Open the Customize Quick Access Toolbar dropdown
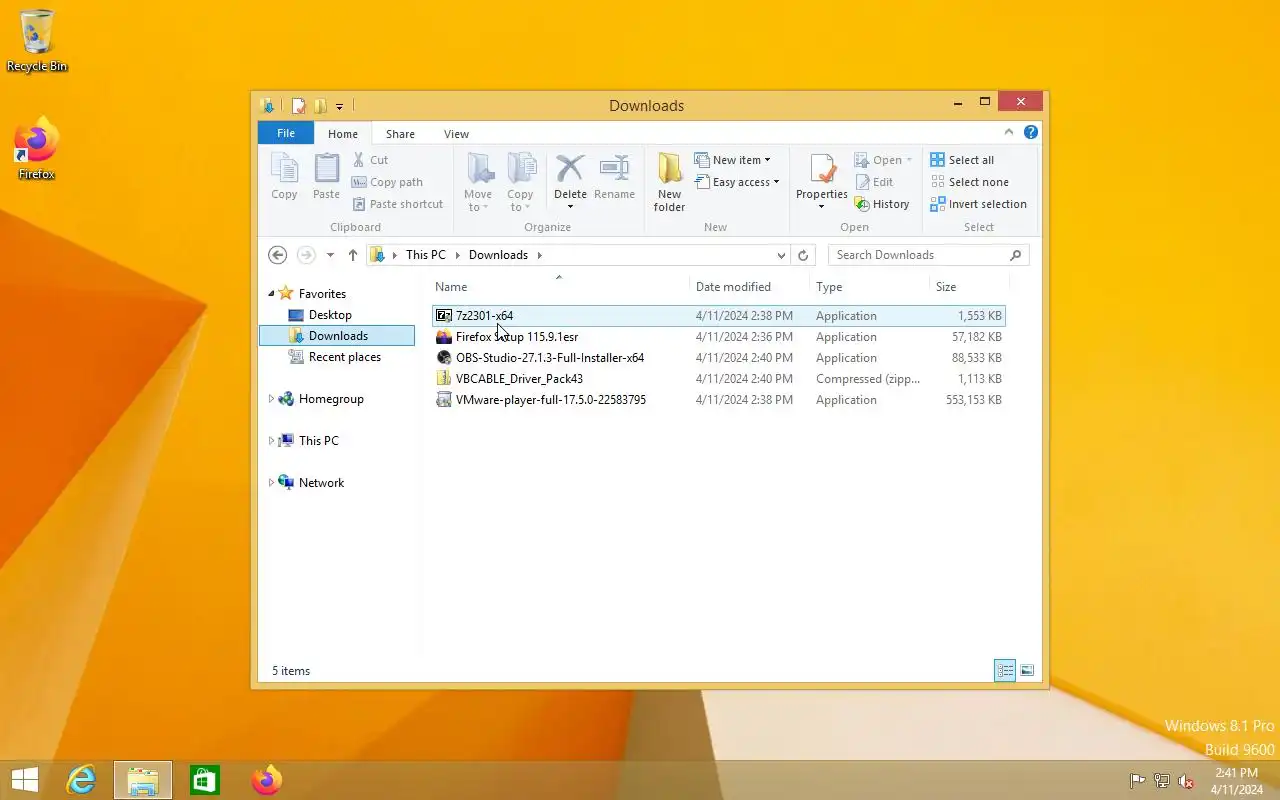 click(x=340, y=106)
